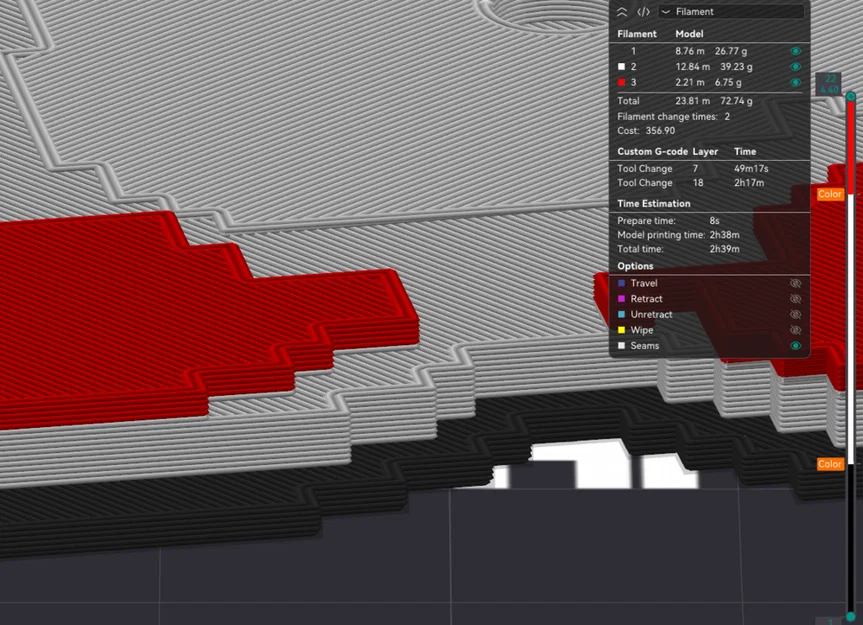Click the Travel blue color swatch
The height and width of the screenshot is (625, 863).
(621, 283)
